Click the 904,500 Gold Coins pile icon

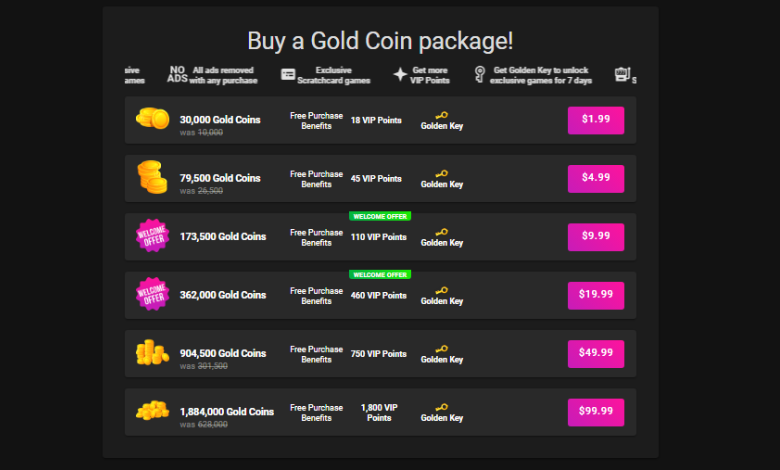pyautogui.click(x=153, y=353)
